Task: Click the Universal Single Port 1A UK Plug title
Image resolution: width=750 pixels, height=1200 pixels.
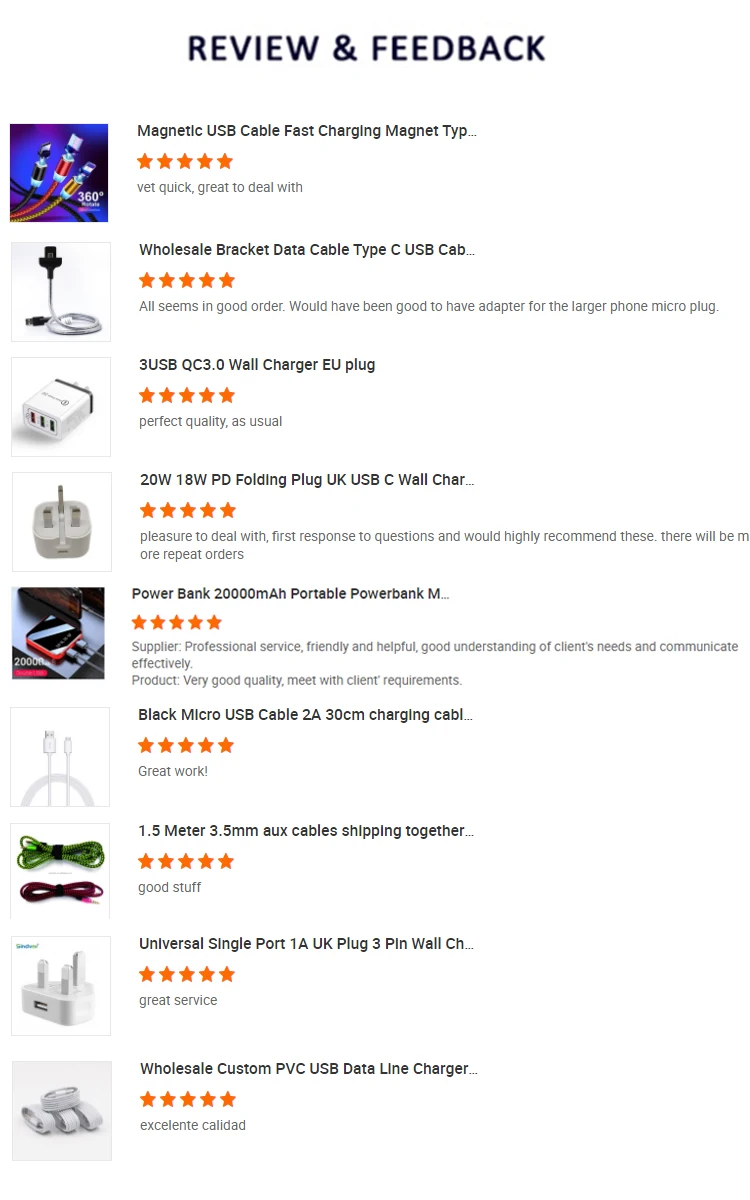Action: (x=306, y=944)
